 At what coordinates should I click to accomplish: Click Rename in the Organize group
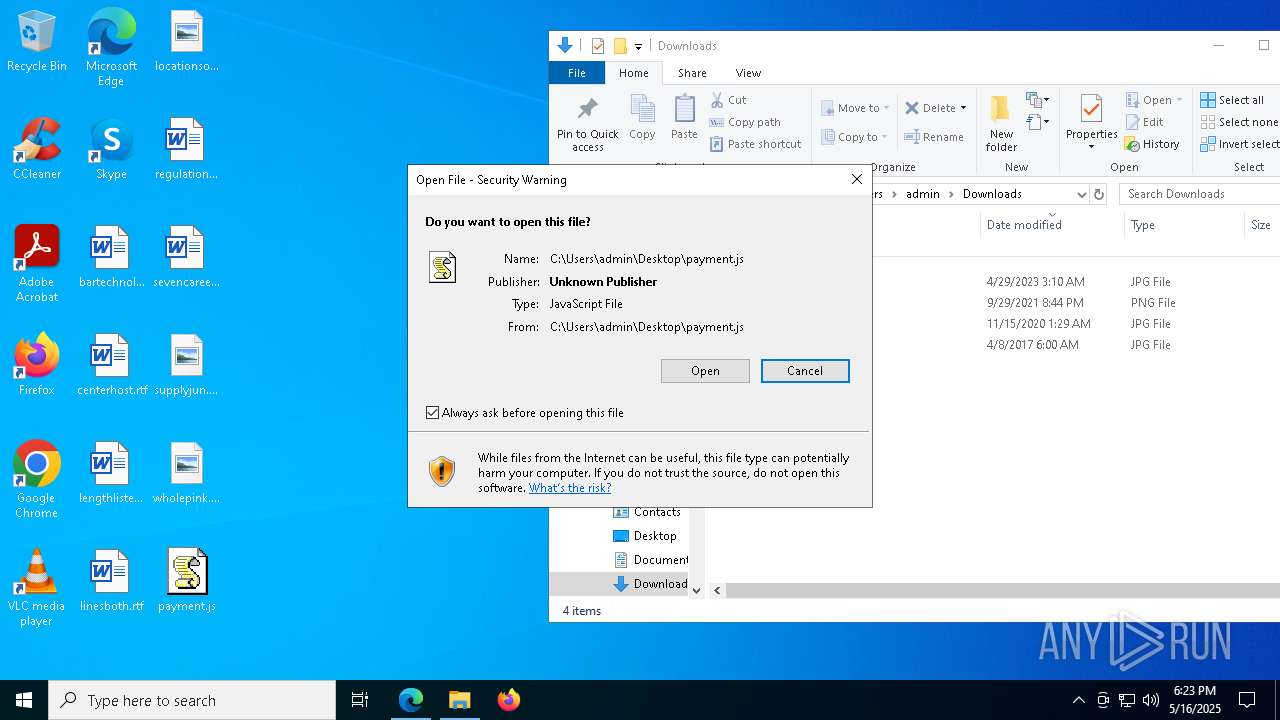tap(934, 137)
